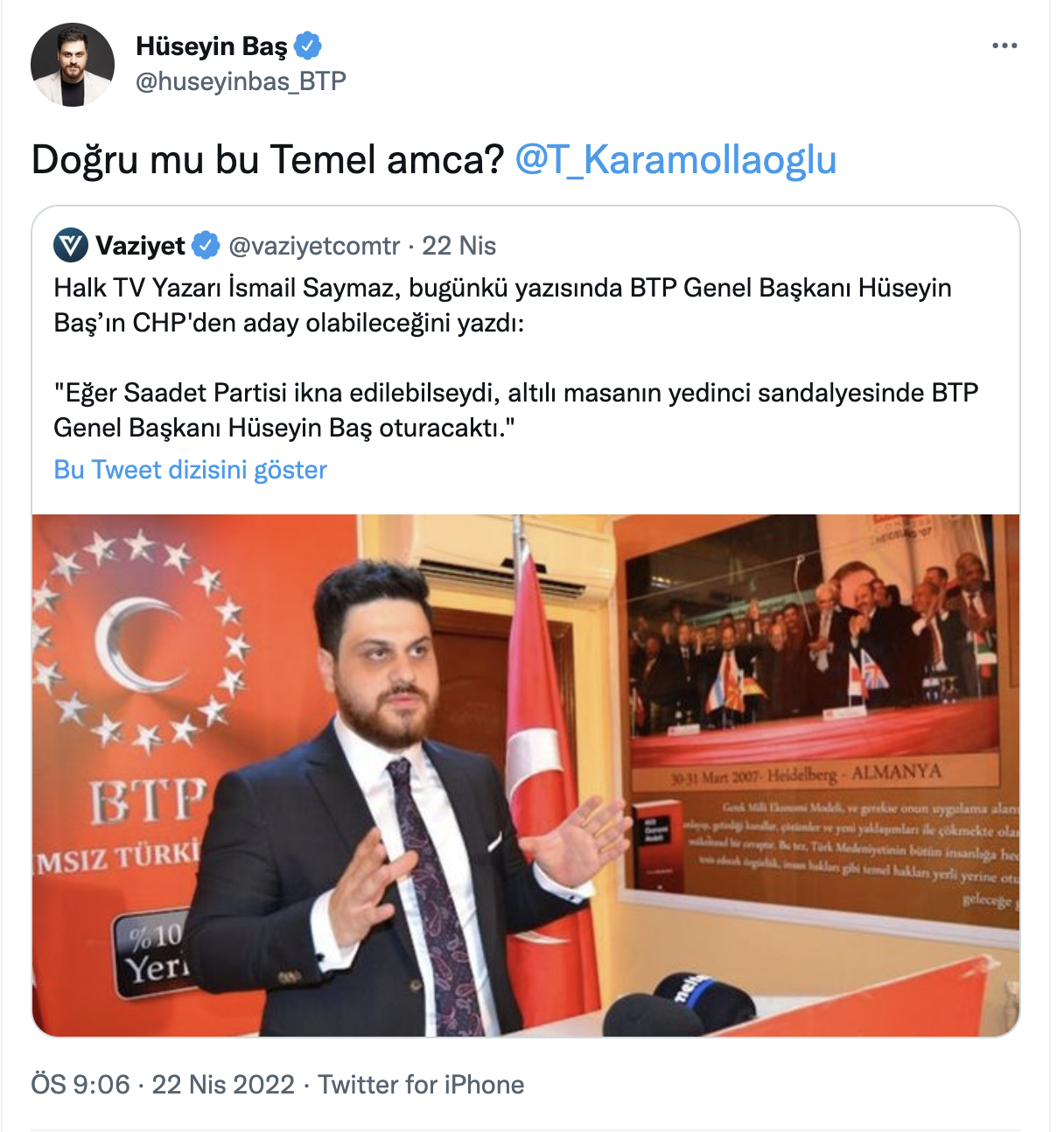Click the Vaziyet logo avatar
This screenshot has width=1064, height=1132.
70,246
